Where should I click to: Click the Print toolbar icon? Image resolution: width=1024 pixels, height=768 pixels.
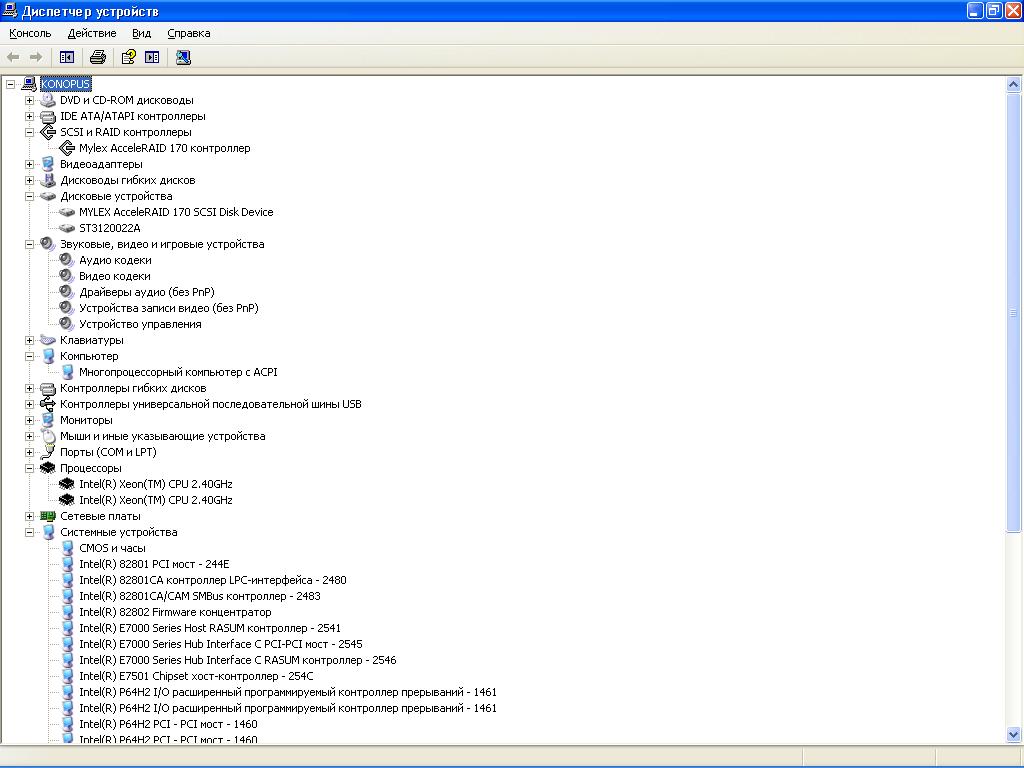point(98,57)
